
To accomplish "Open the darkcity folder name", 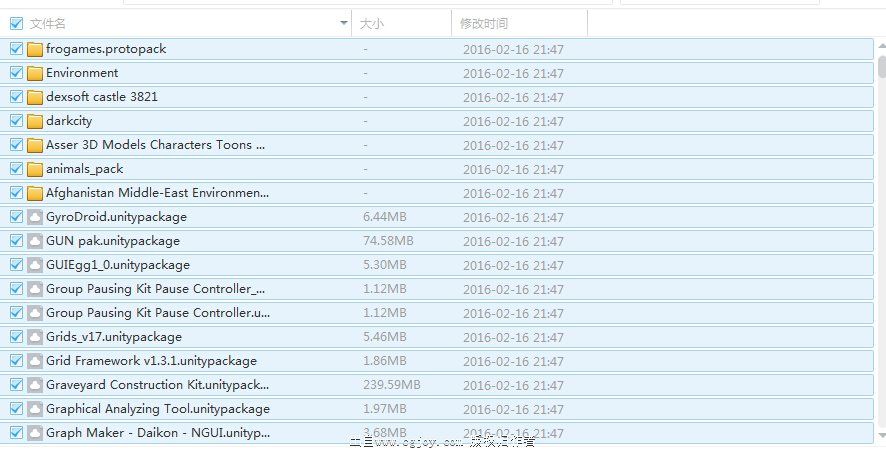I will (x=69, y=121).
